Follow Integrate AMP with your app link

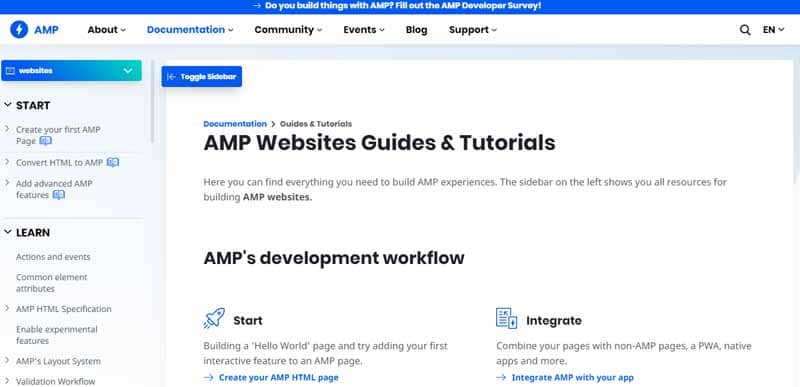click(572, 378)
